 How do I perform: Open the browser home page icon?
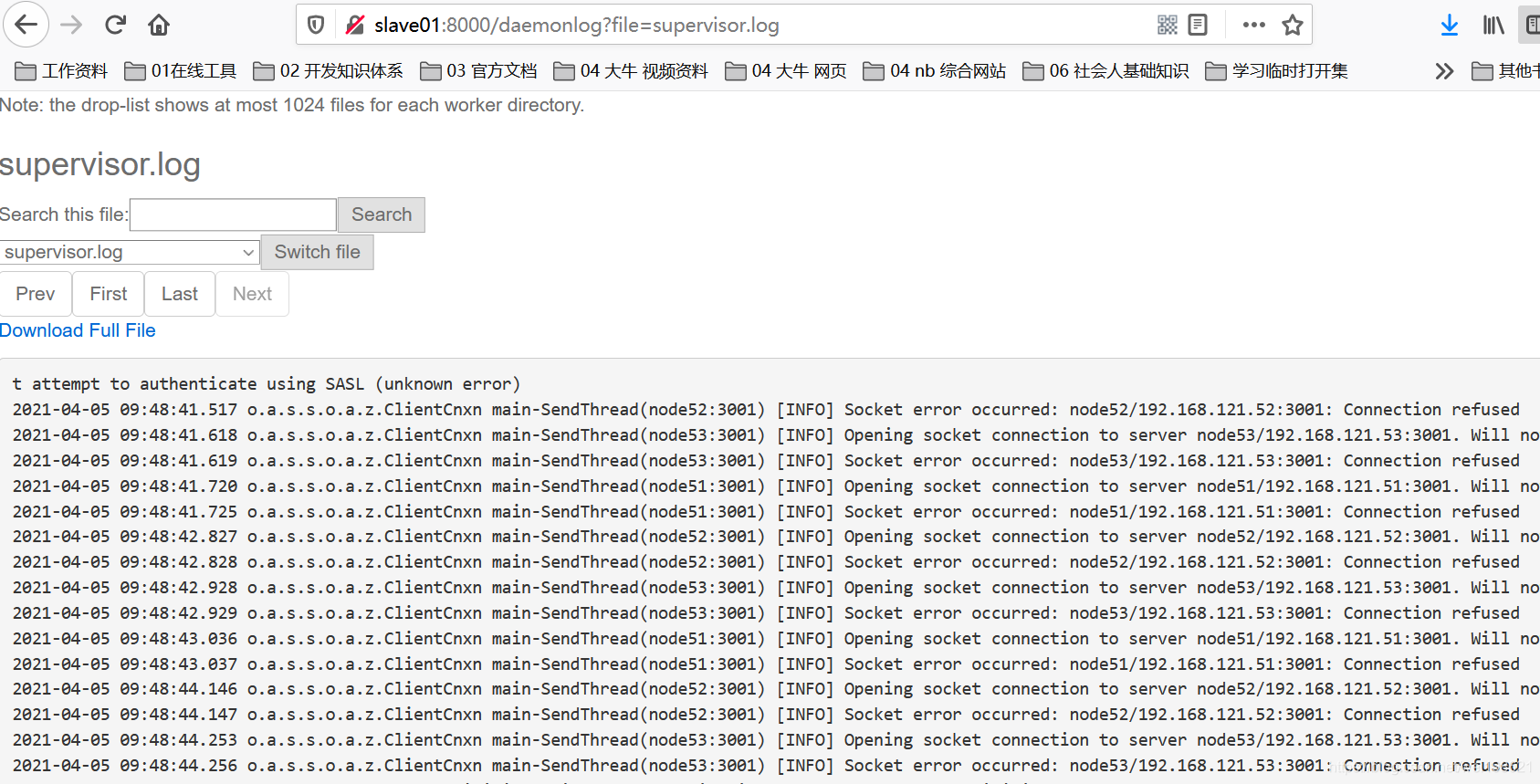[159, 25]
